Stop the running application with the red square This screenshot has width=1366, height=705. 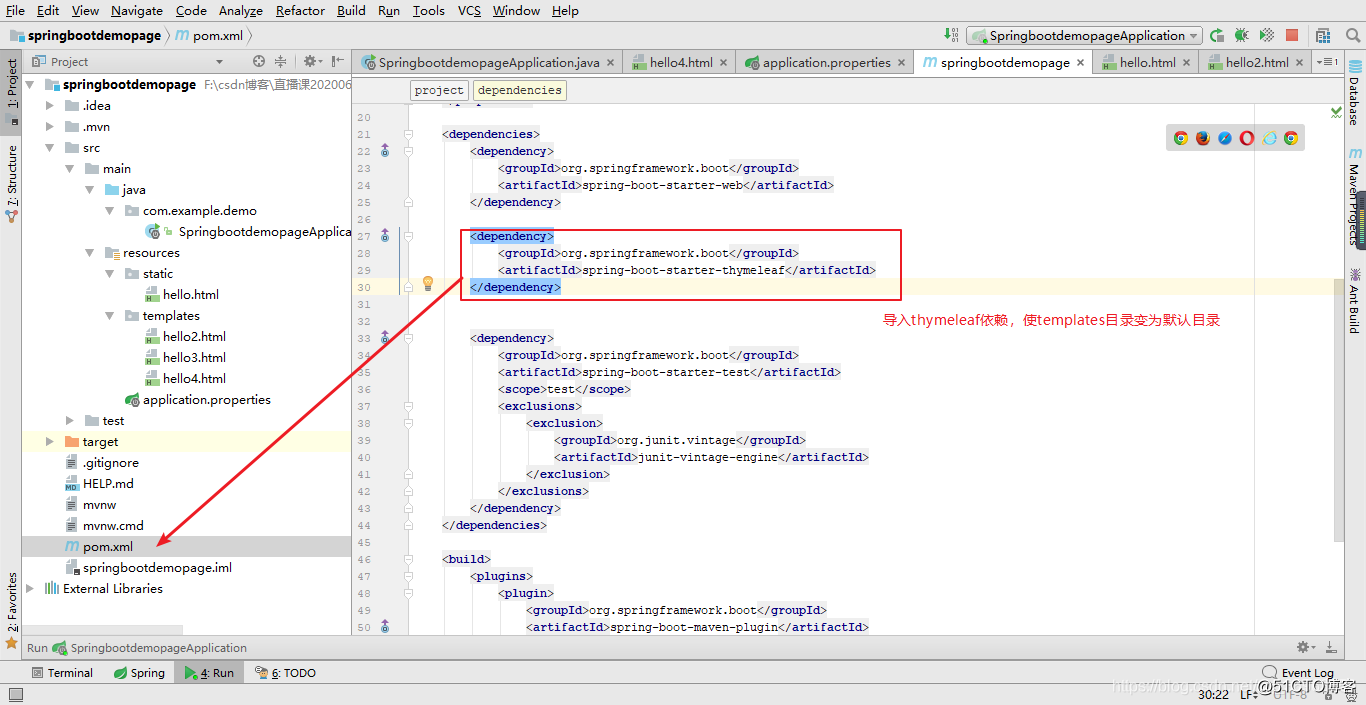tap(1292, 35)
